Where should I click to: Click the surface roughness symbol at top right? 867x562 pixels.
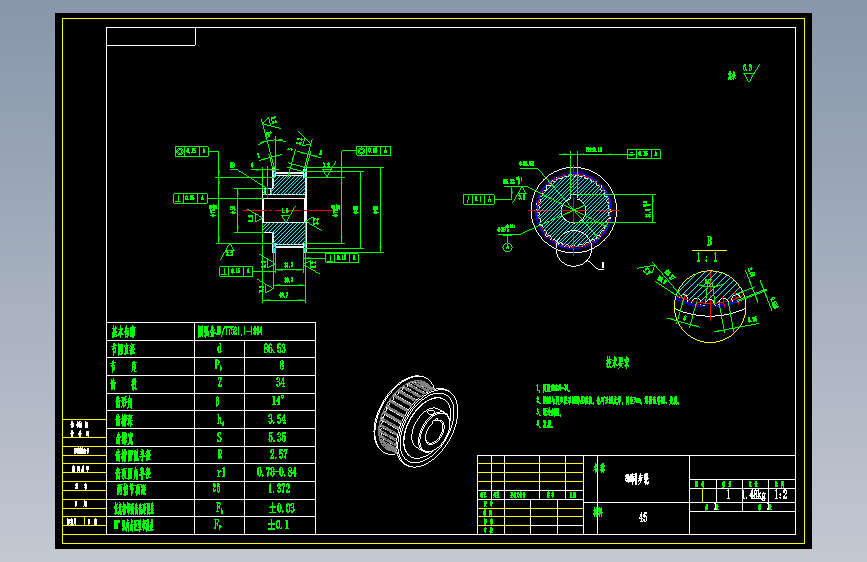(x=750, y=73)
